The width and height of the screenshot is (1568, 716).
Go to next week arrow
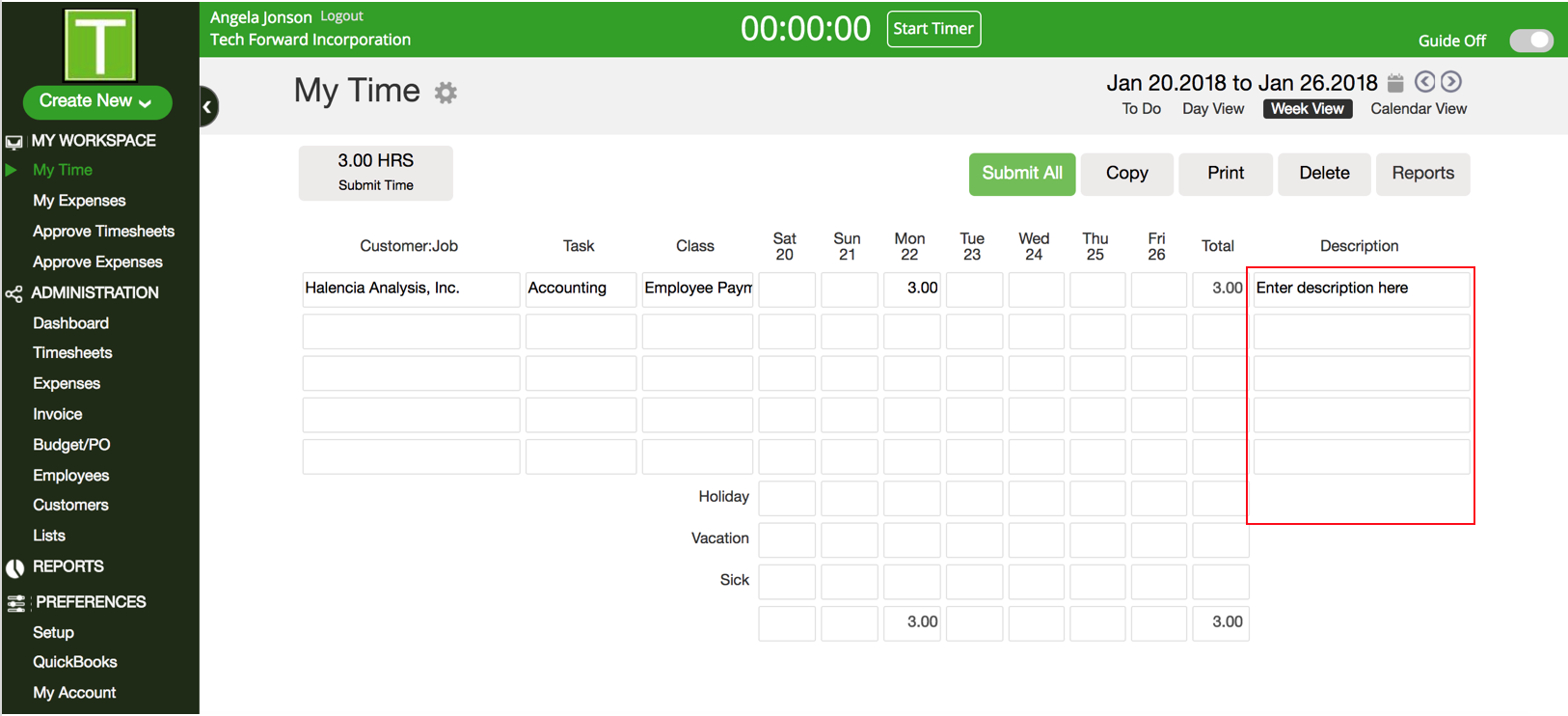pyautogui.click(x=1451, y=82)
